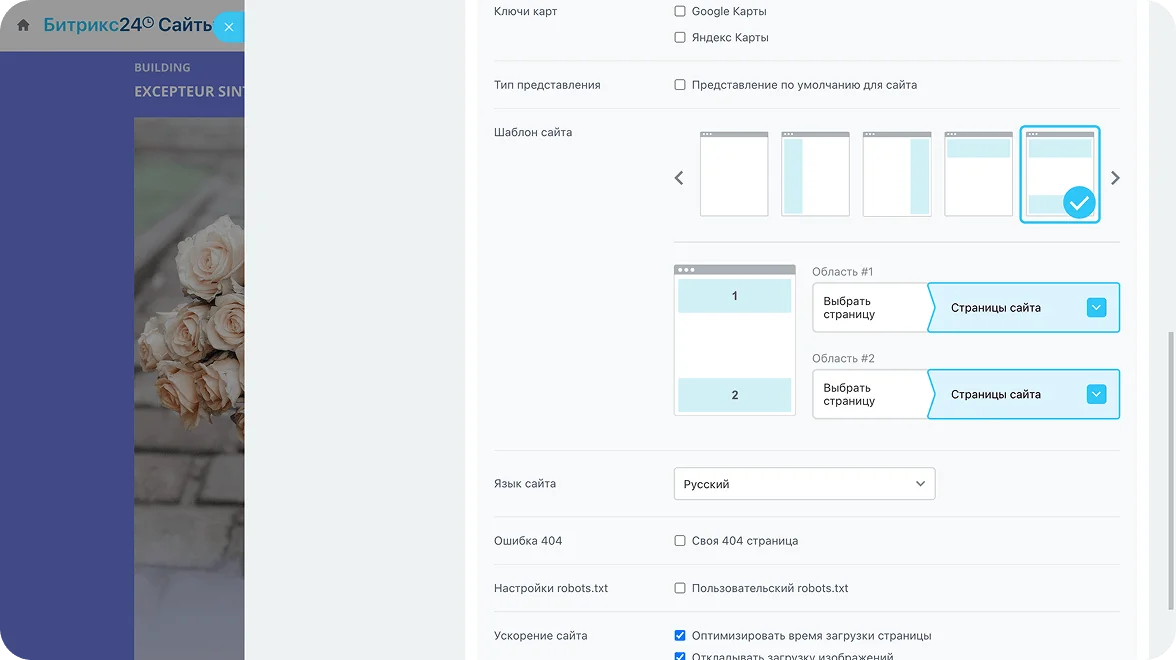Uncheck Оптимизировать время загрузки страницы
Image resolution: width=1176 pixels, height=660 pixels.
[680, 635]
